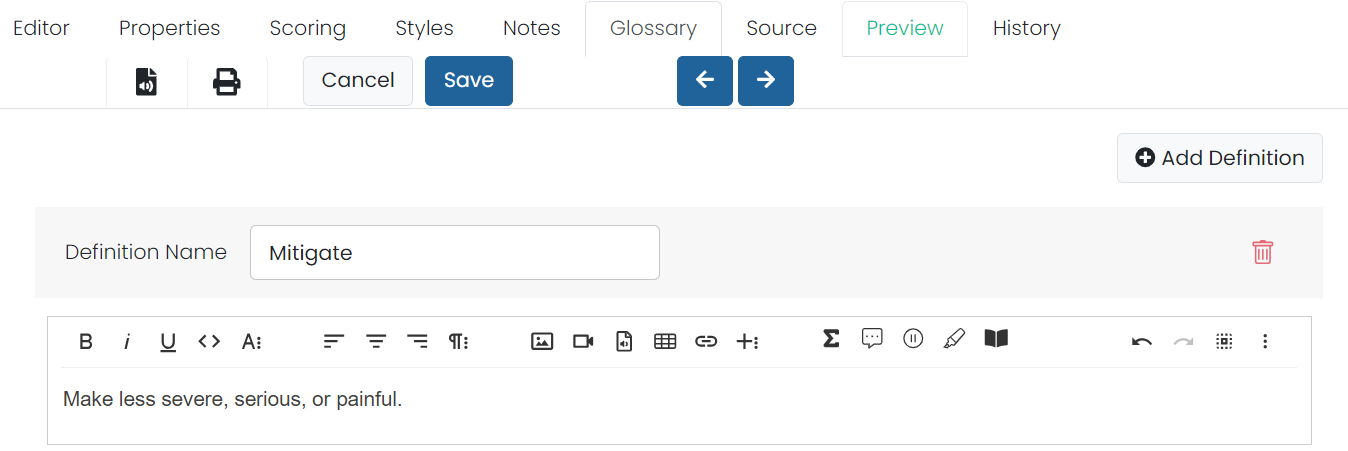Open the math formula sigma tool
The width and height of the screenshot is (1348, 451).
pyautogui.click(x=831, y=339)
